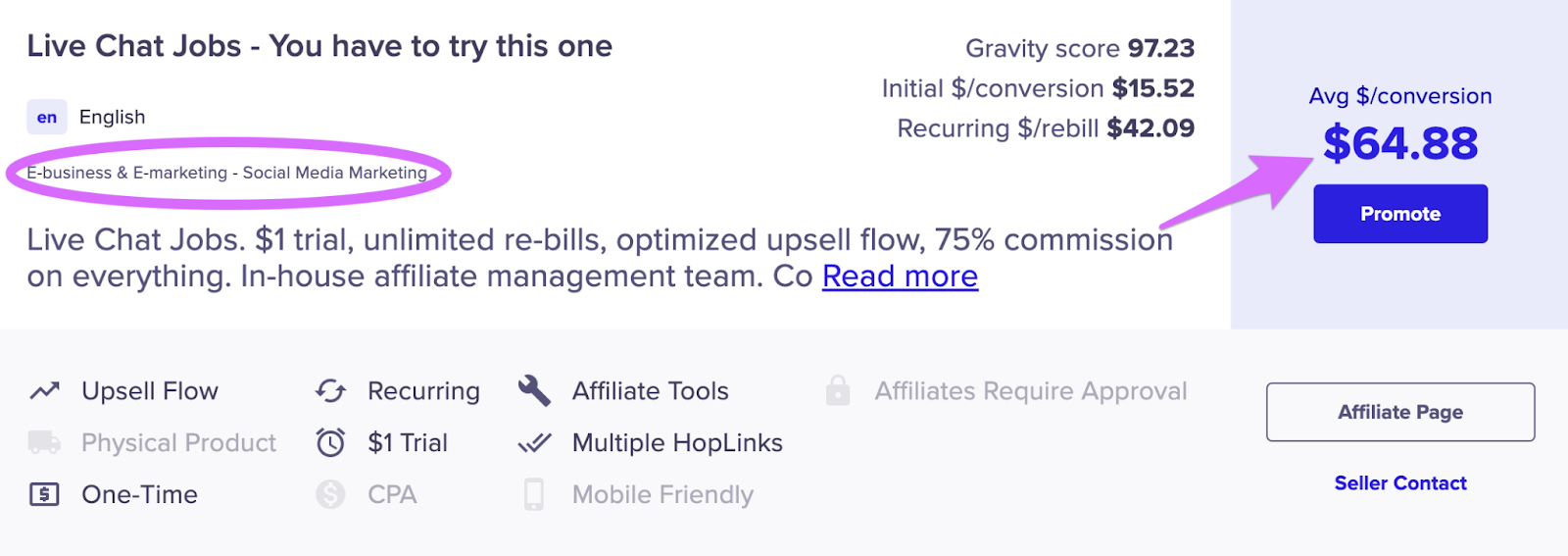Click the Multiple HopLinks double-check icon

[x=534, y=443]
